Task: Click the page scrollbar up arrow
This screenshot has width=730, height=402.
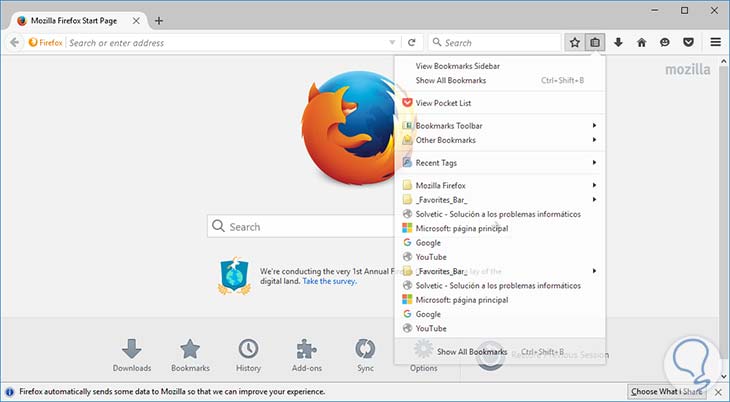Action: 723,61
